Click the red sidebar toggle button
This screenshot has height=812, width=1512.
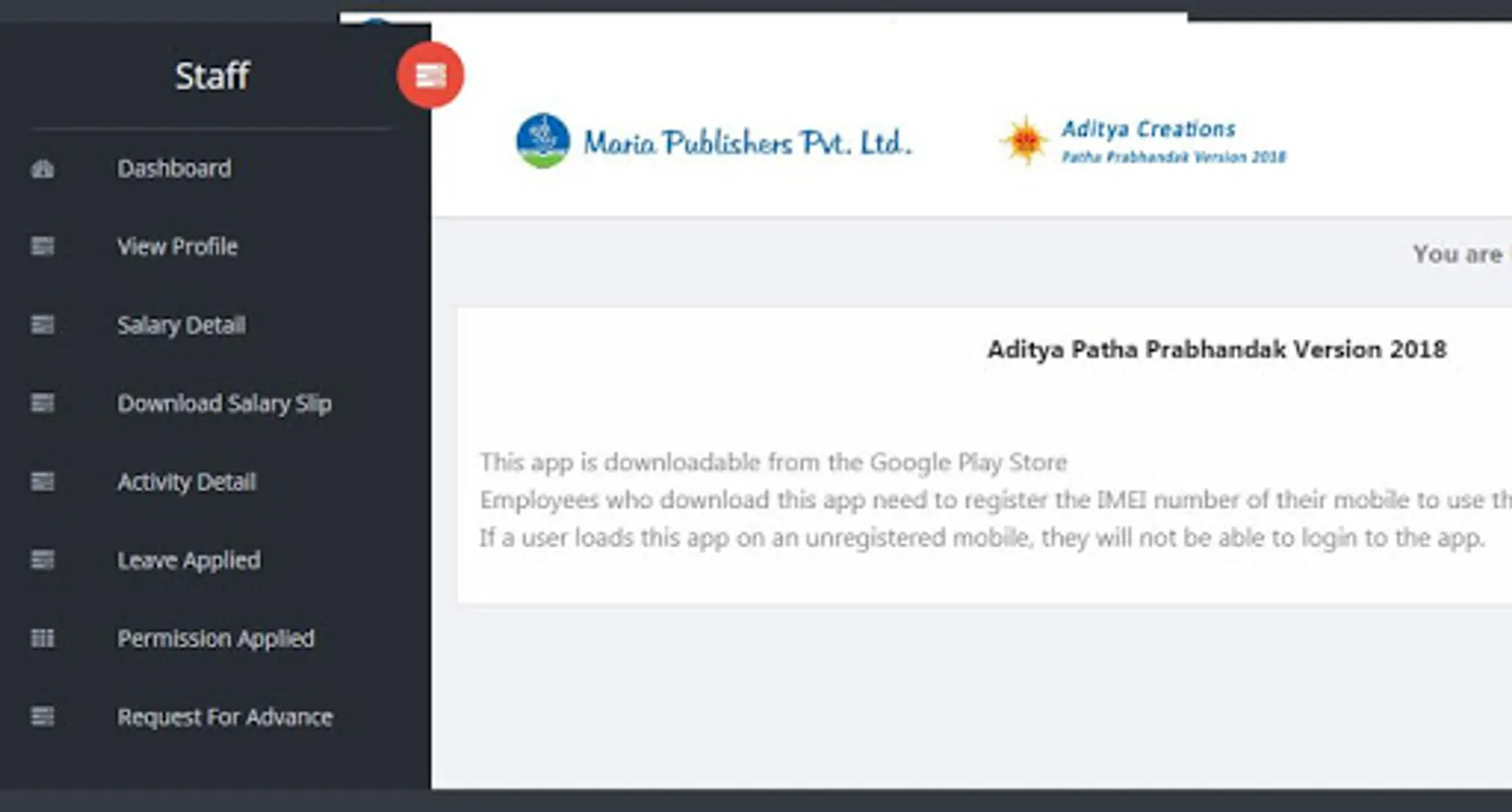coord(430,75)
